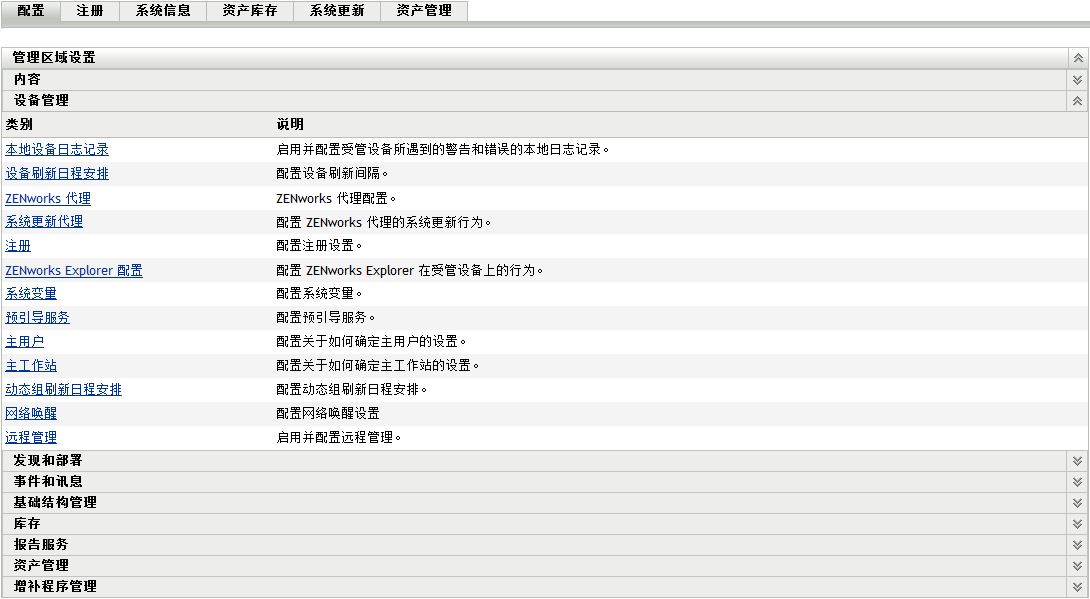Open 动态组刷新日程安排 settings
Screen dimensions: 1090x599
[61, 389]
